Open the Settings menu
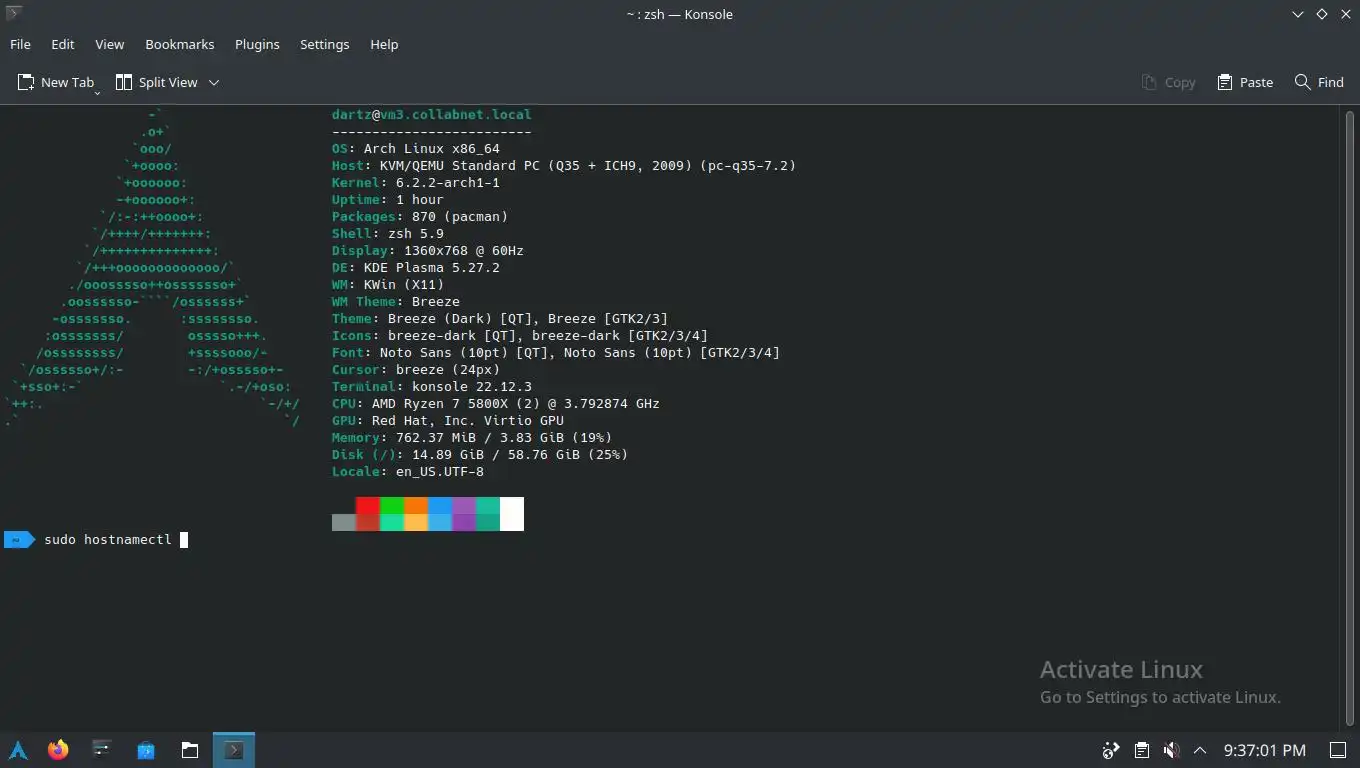Screen dimensions: 1360x768 [325, 44]
